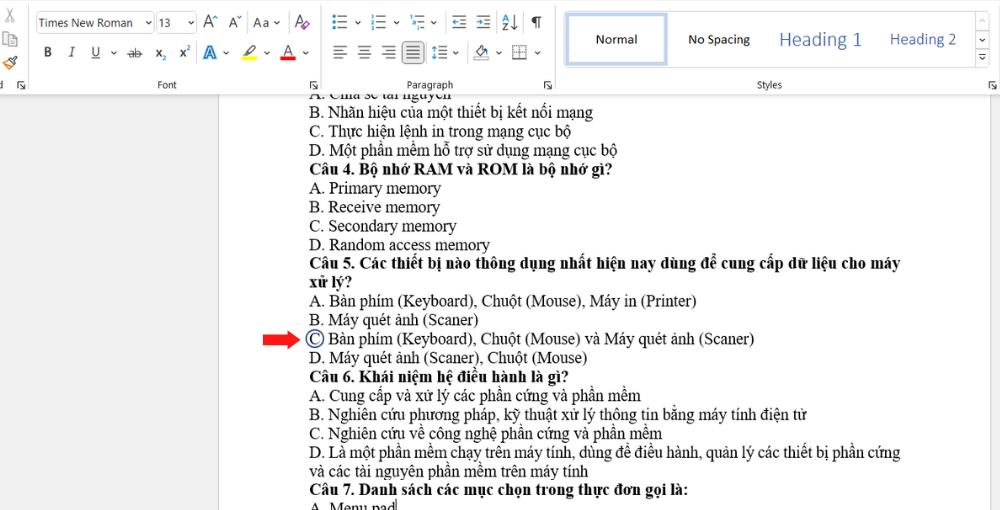1000x510 pixels.
Task: Apply subscript formatting
Action: click(161, 53)
